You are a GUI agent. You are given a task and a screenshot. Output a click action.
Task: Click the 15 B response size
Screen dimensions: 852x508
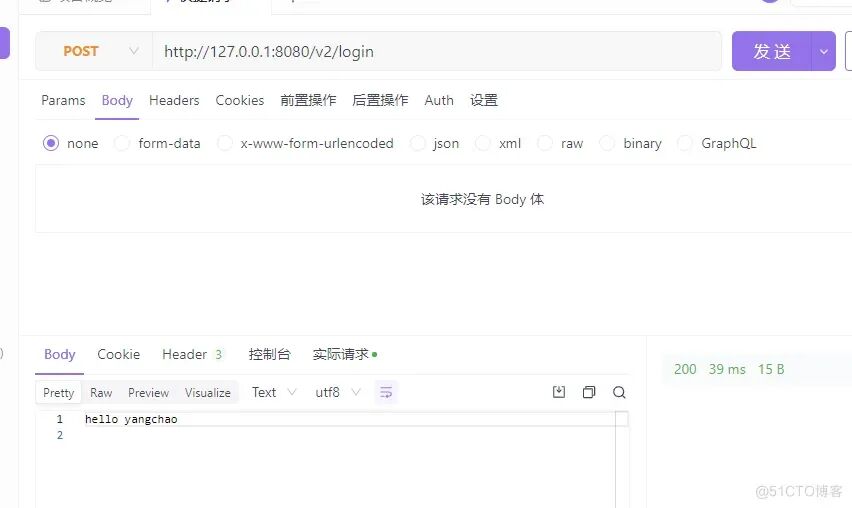(771, 369)
